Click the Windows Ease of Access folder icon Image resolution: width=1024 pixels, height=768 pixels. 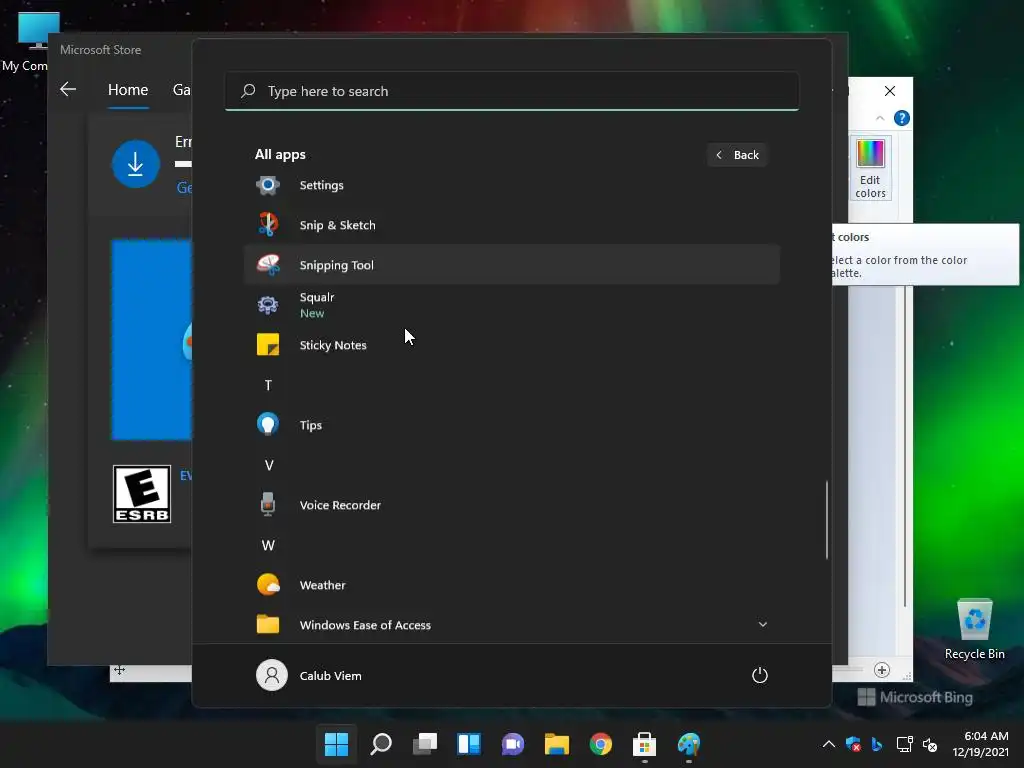point(268,624)
